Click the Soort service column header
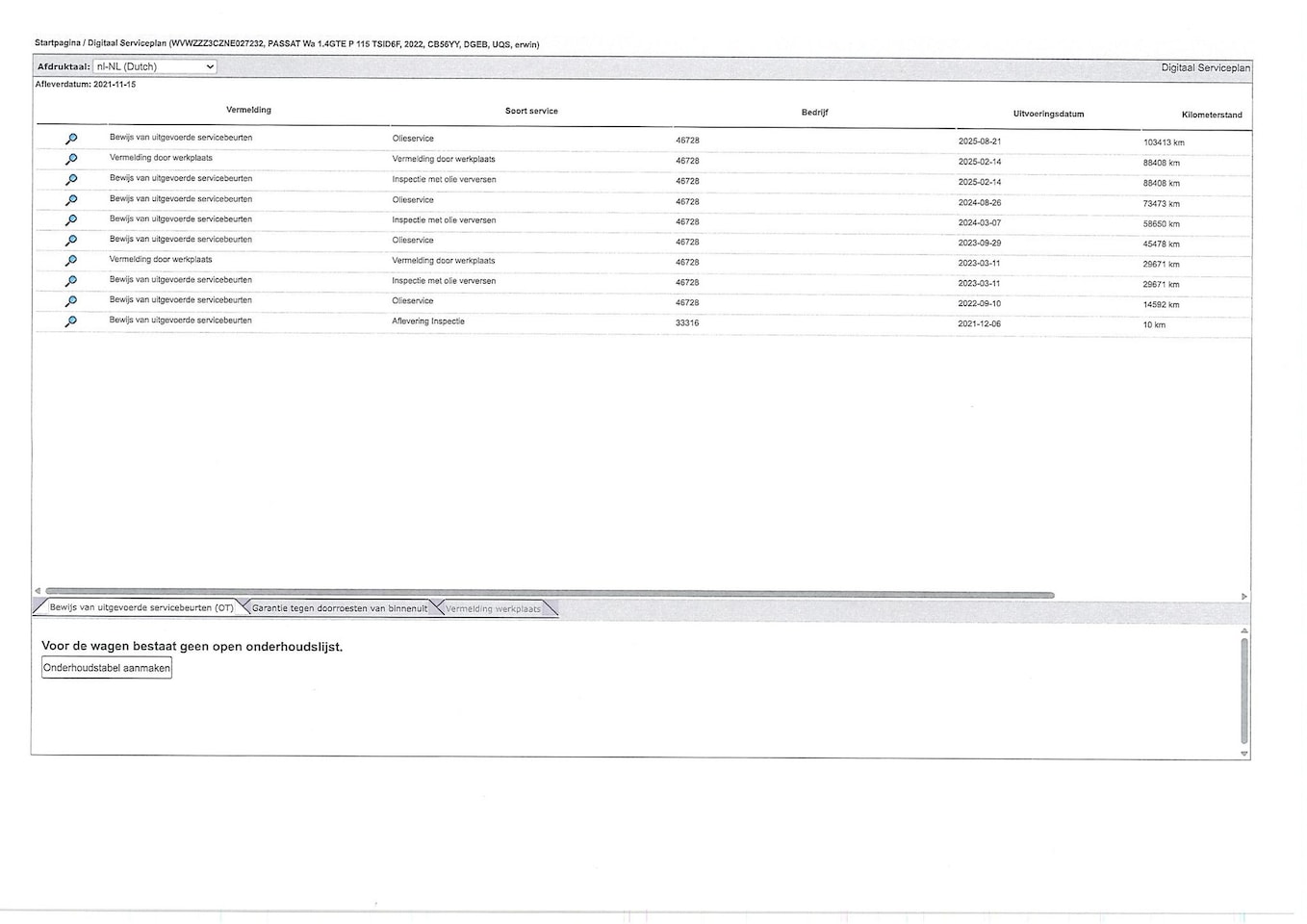The height and width of the screenshot is (924, 1307). tap(531, 111)
